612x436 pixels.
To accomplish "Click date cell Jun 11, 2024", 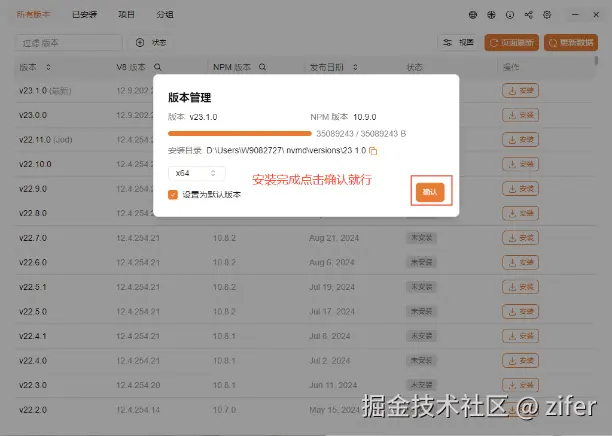I will pyautogui.click(x=333, y=385).
